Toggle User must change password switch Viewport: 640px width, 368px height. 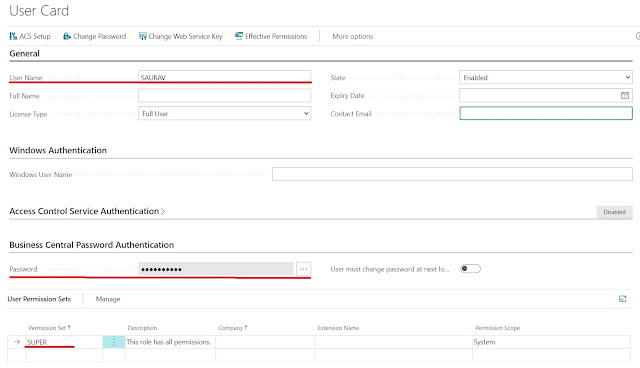pos(470,269)
